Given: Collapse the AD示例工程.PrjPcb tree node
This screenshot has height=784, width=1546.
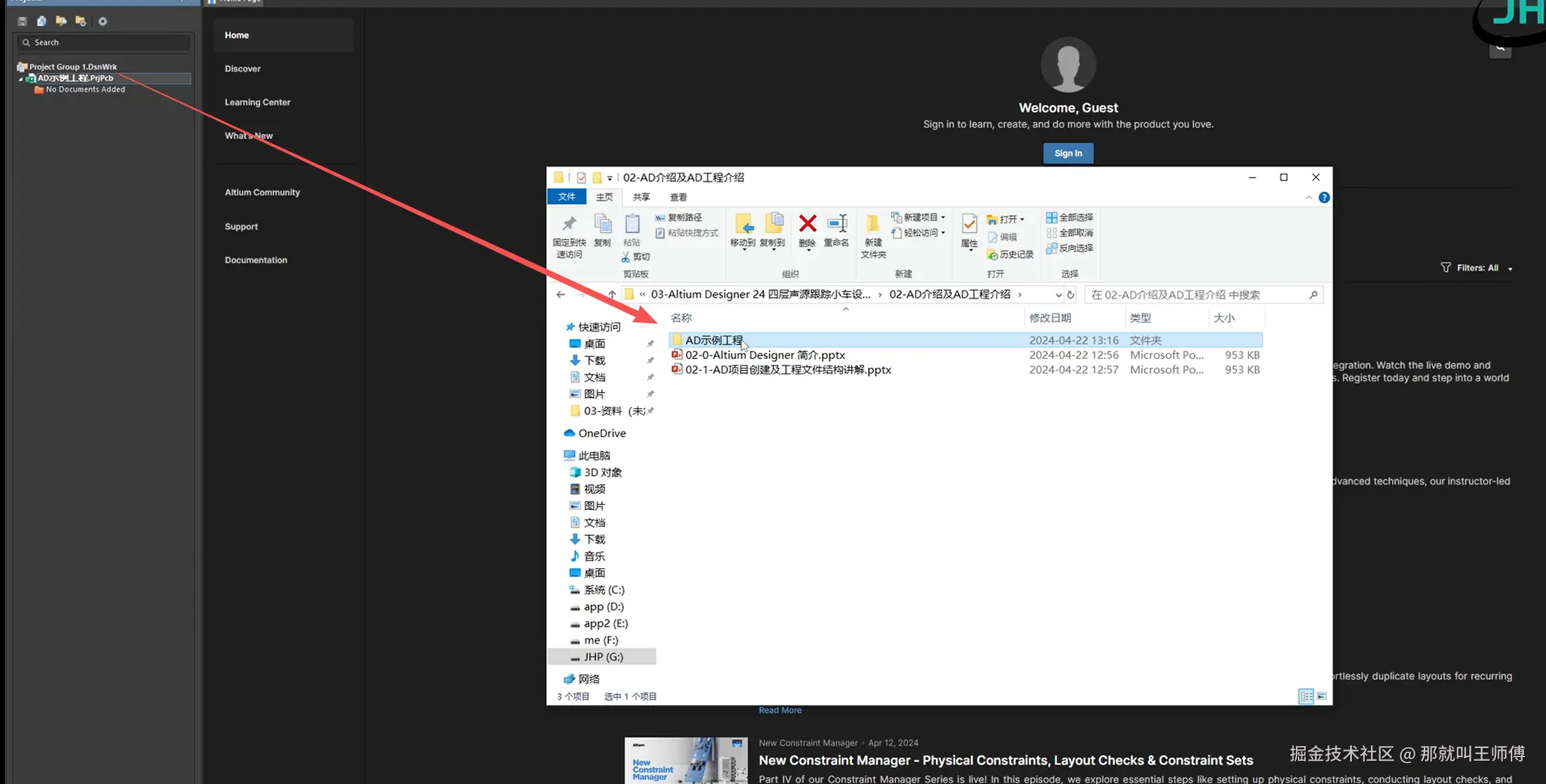Looking at the screenshot, I should 20,79.
